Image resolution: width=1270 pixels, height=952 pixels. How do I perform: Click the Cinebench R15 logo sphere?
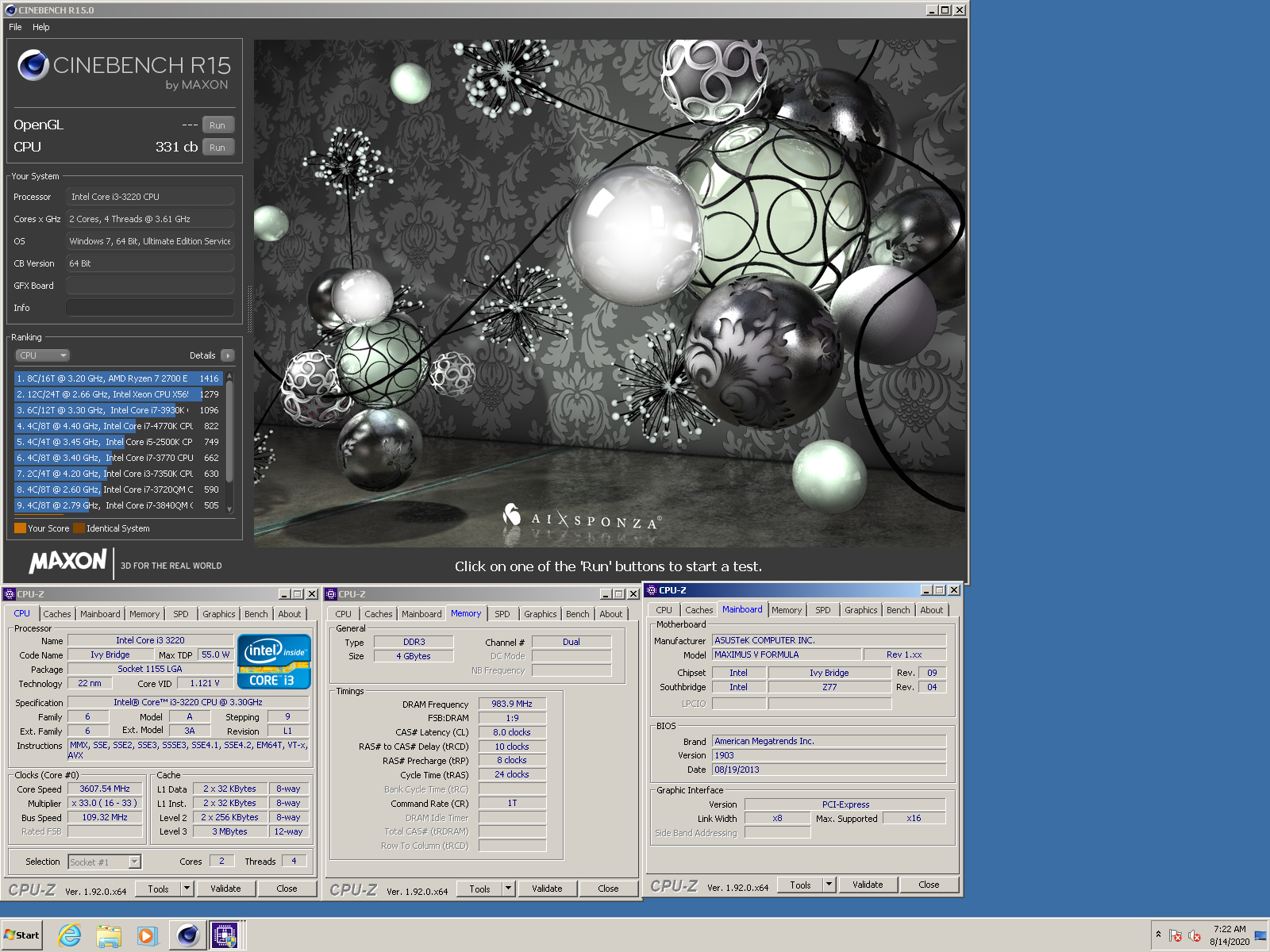[x=33, y=65]
